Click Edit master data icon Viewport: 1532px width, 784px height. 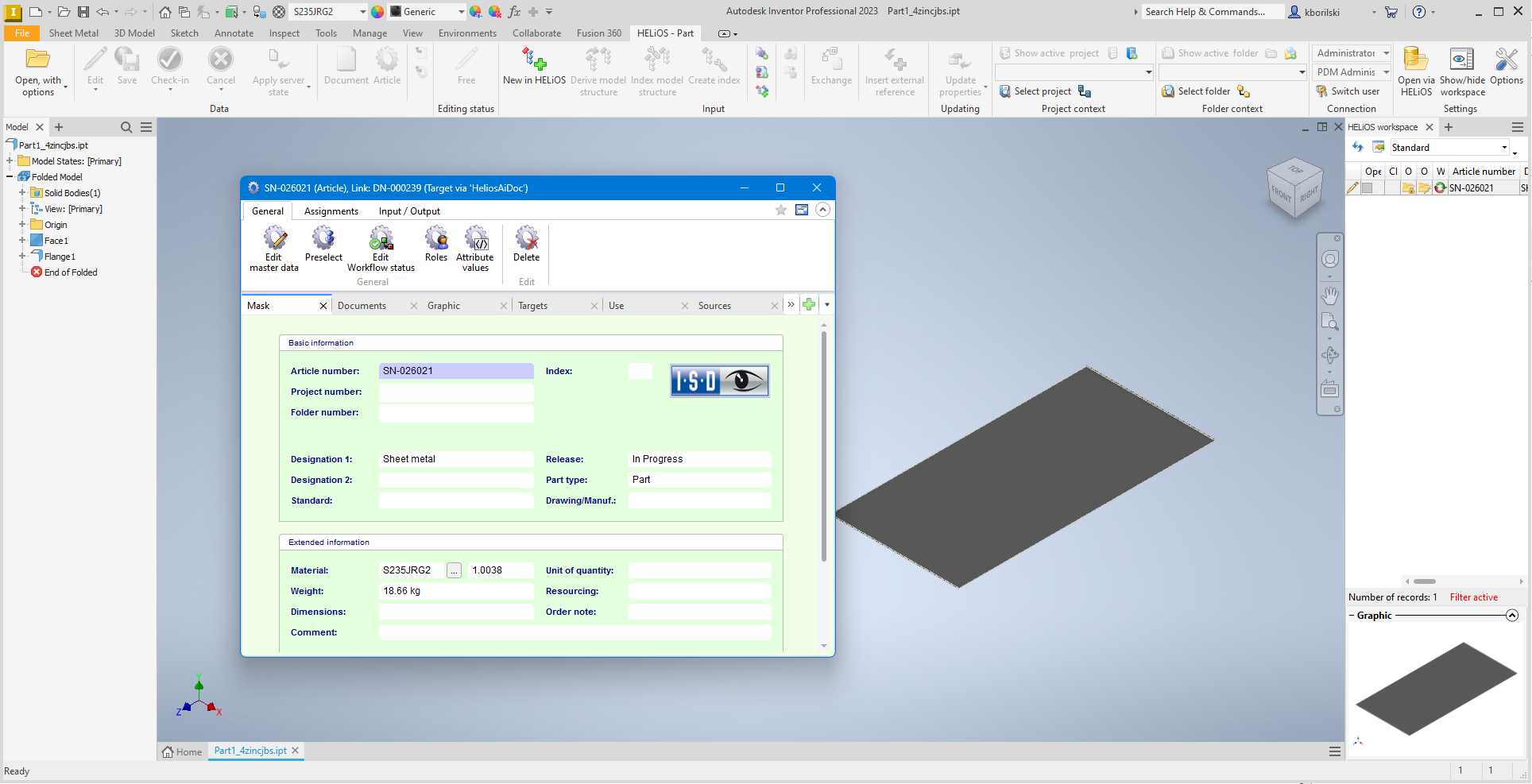point(274,249)
